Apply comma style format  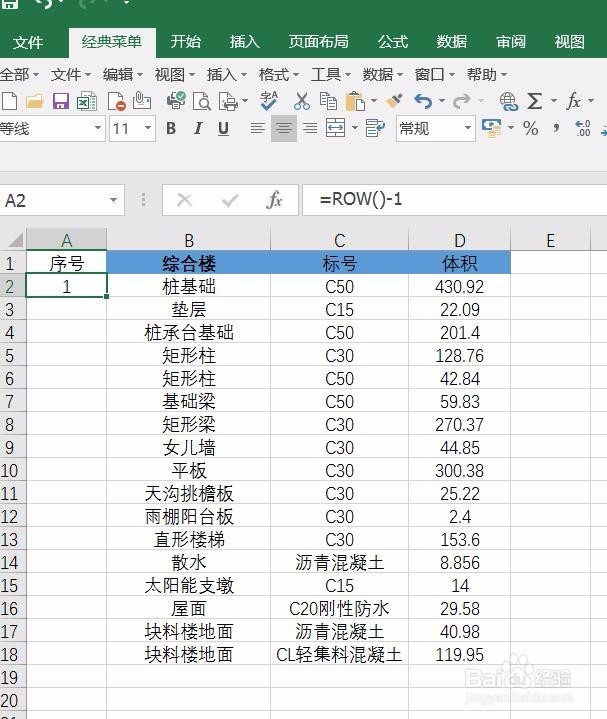click(556, 127)
